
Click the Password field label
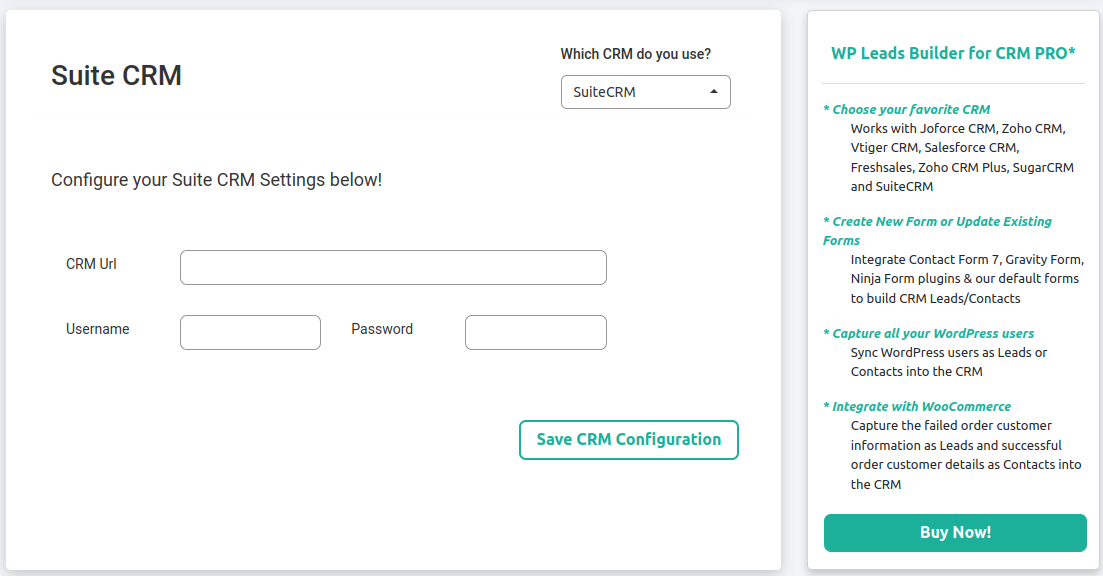click(x=382, y=328)
